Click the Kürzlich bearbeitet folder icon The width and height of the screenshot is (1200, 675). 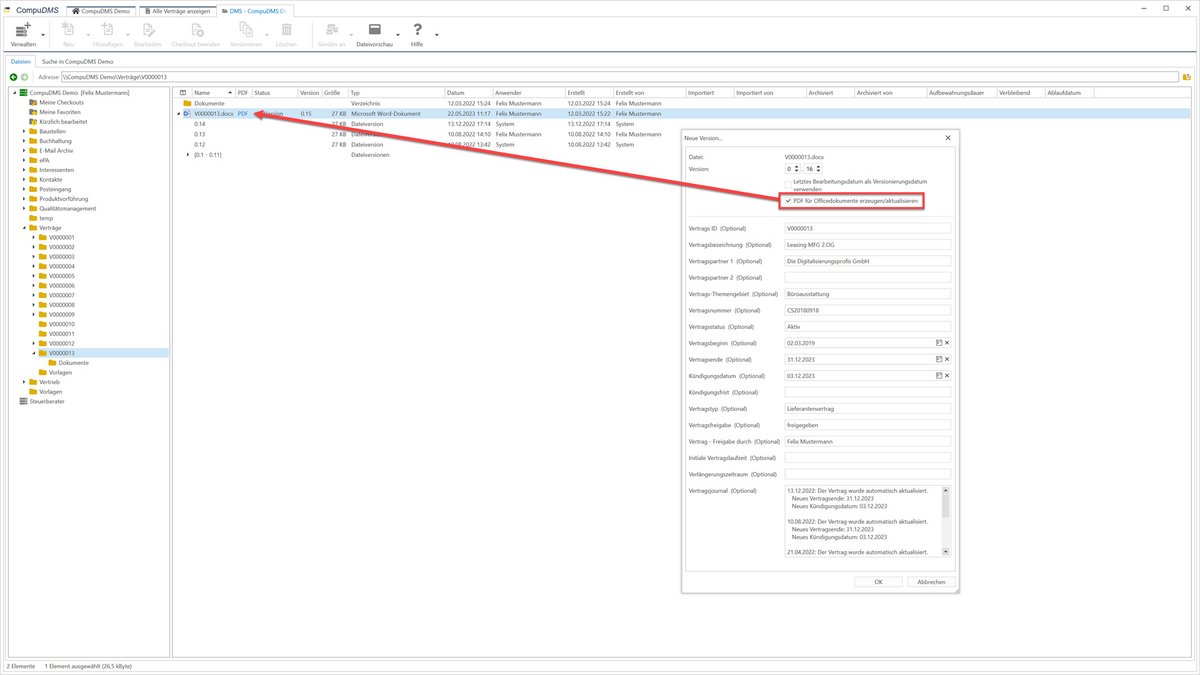pos(33,122)
